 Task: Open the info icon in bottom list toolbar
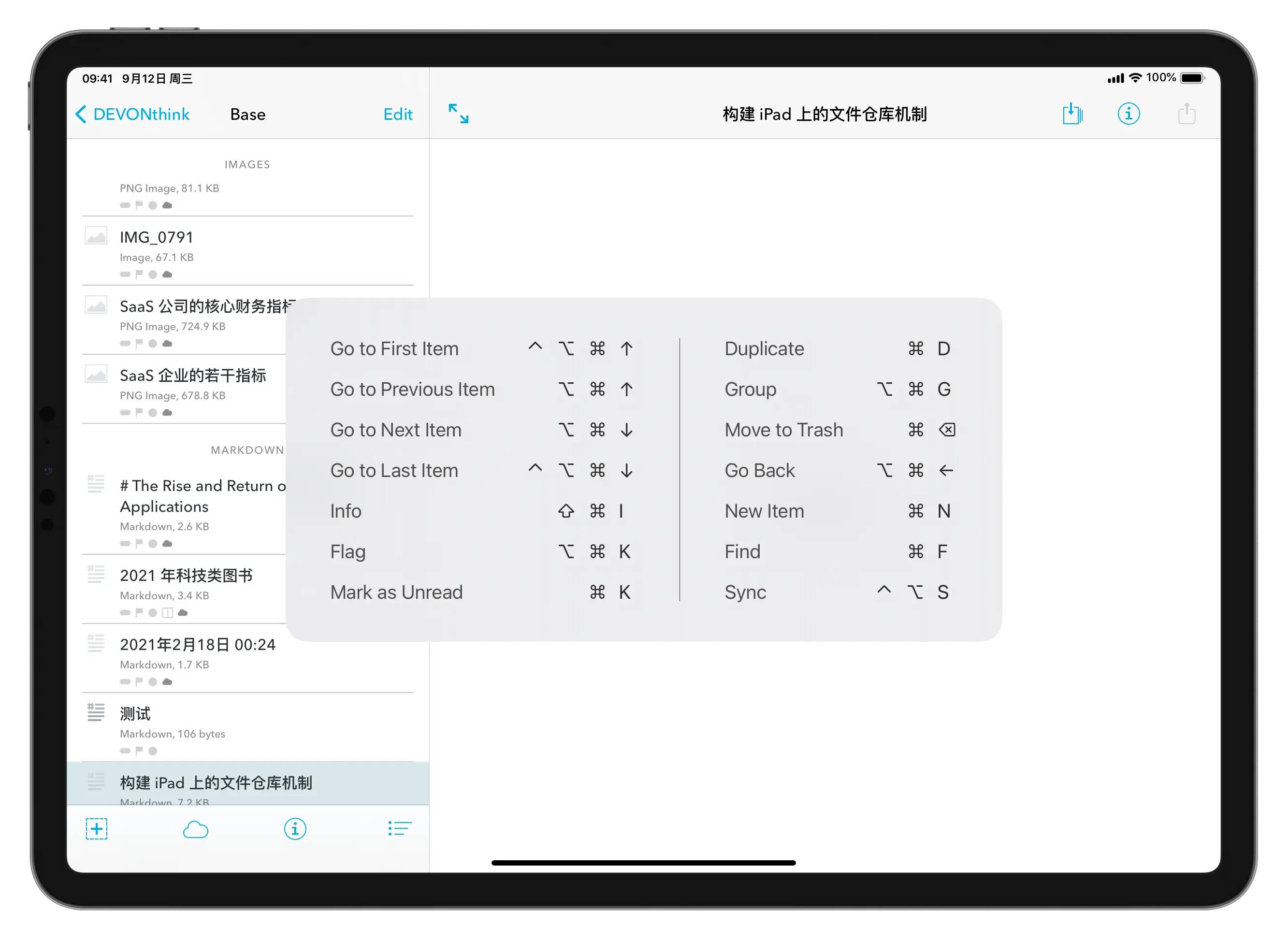(x=295, y=828)
